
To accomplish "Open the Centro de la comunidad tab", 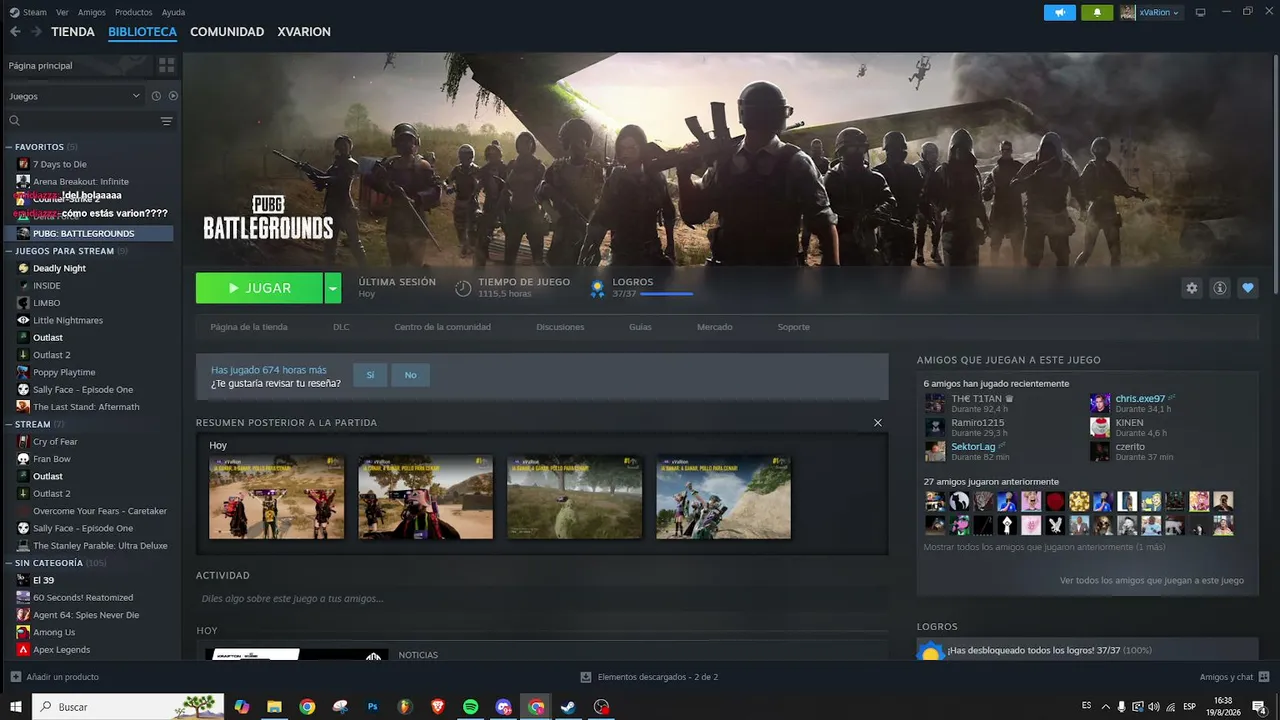I will coord(442,327).
